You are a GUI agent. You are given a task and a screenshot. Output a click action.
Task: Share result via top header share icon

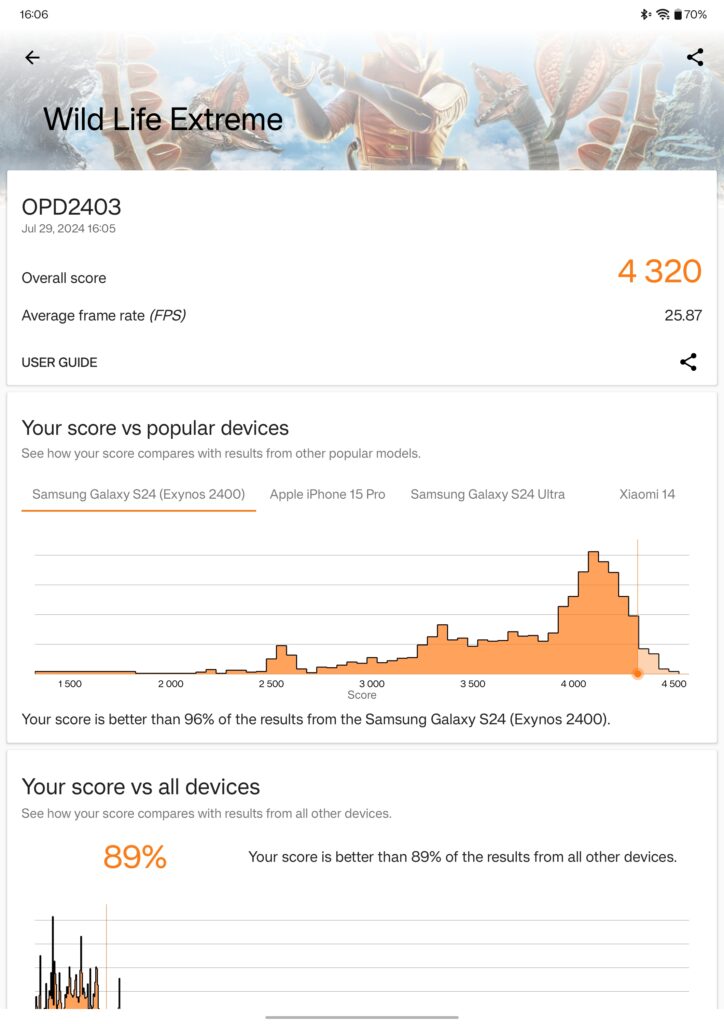tap(695, 57)
